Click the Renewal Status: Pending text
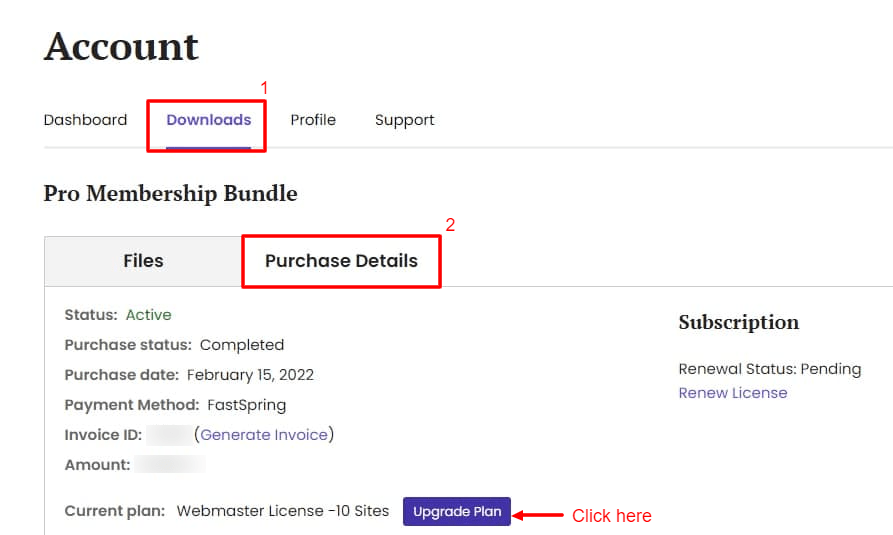 tap(769, 369)
